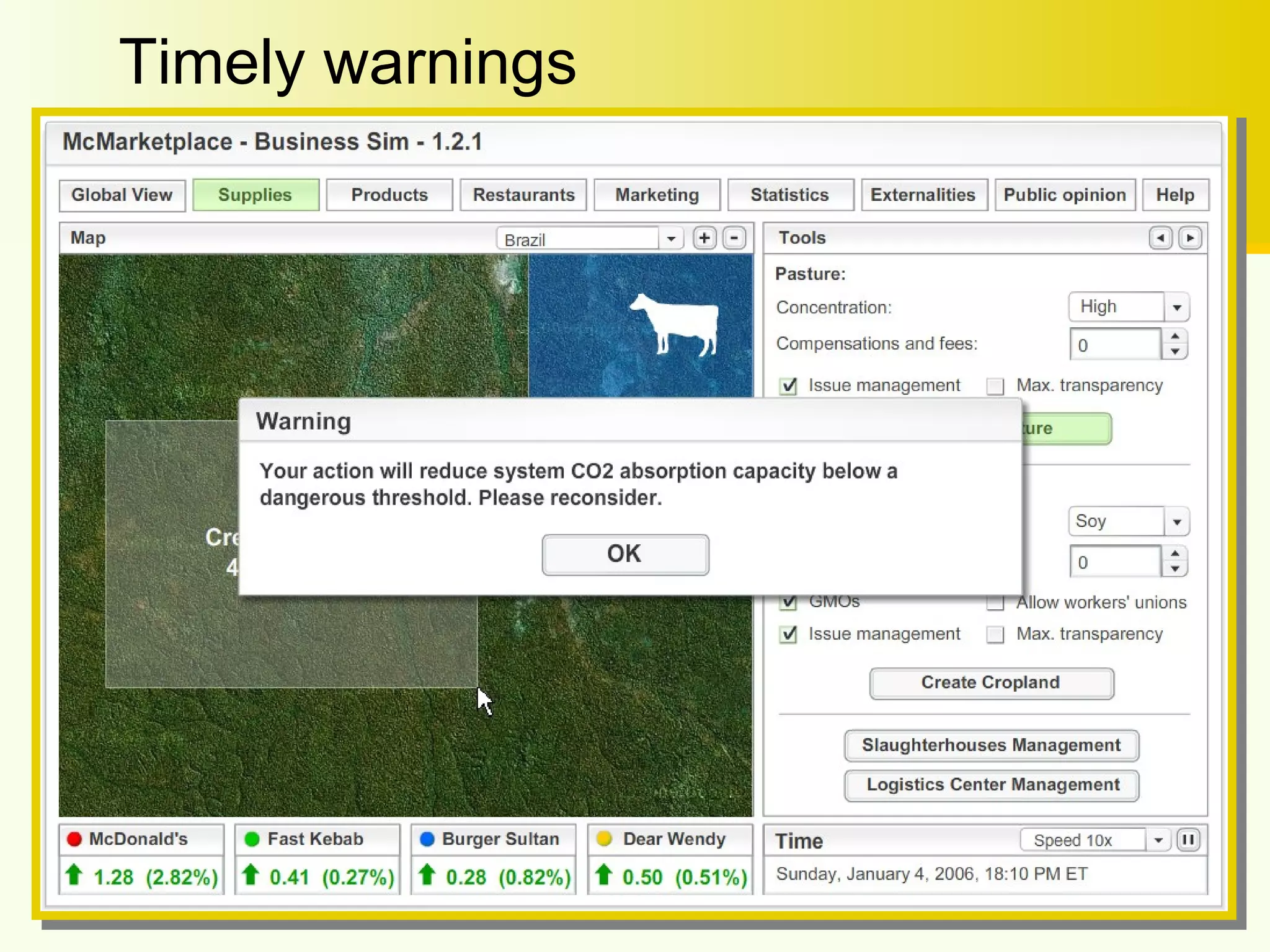Increase the cropland numeric value below Soy
This screenshot has width=1270, height=952.
(1175, 553)
